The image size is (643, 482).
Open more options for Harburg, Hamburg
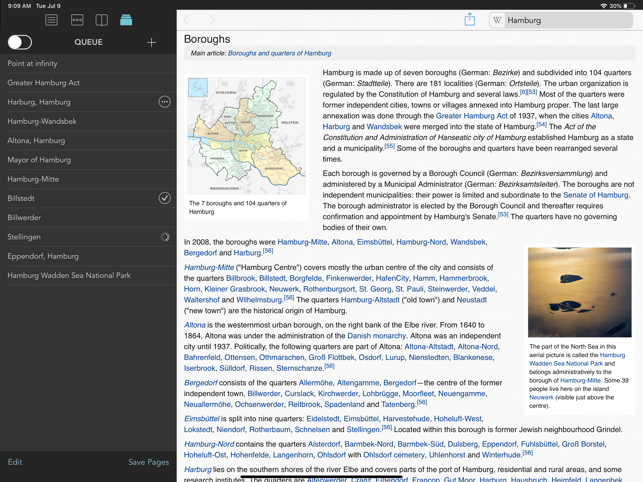point(164,102)
